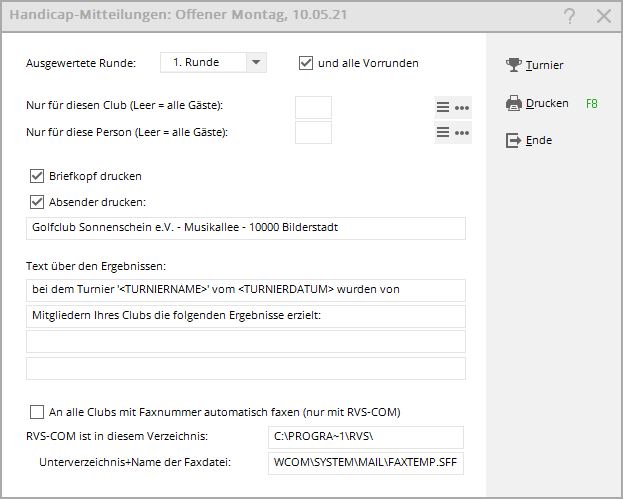This screenshot has width=623, height=499.
Task: Click the text line starting 'bei dem Turnier'
Action: coord(246,290)
